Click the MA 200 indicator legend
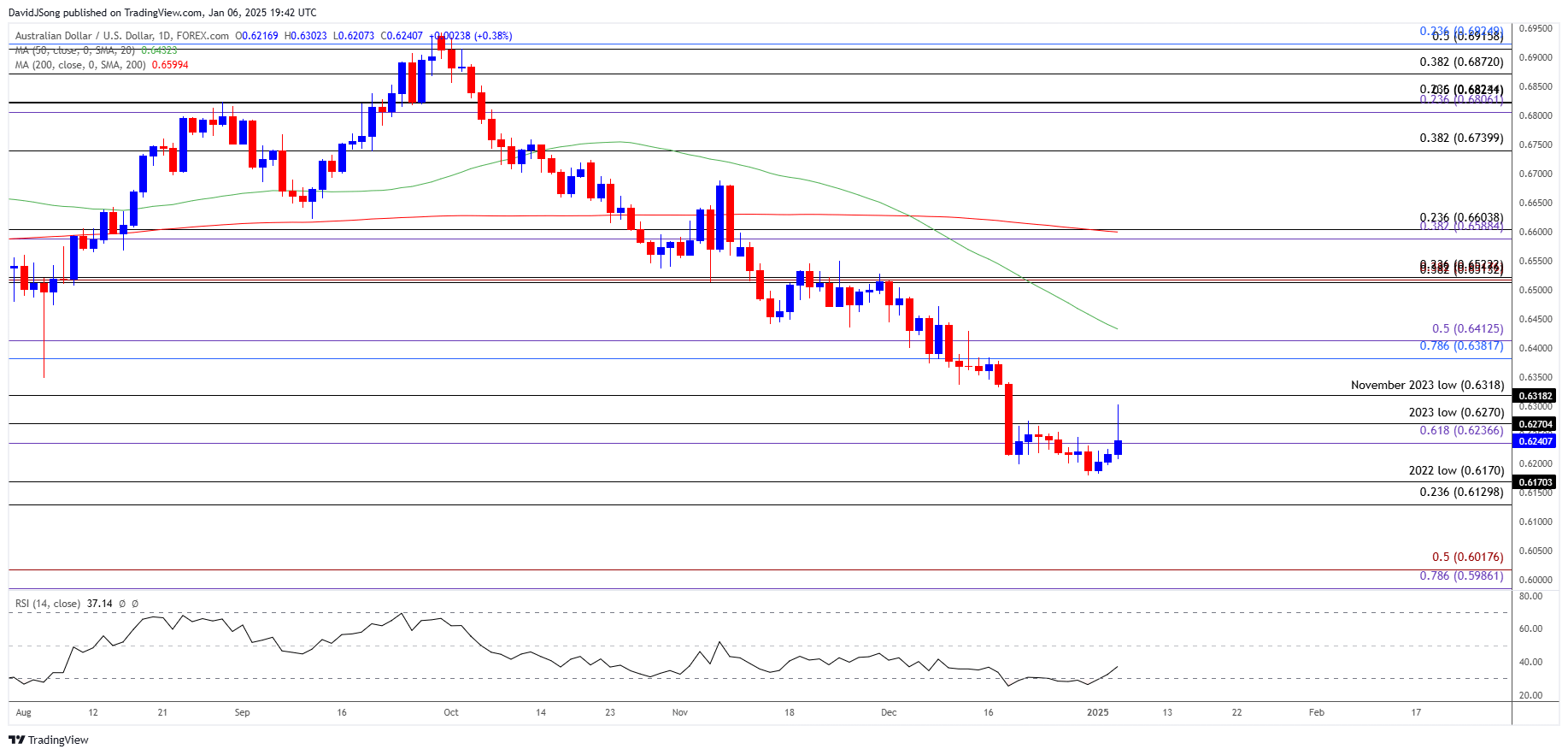The image size is (1568, 755). point(102,65)
